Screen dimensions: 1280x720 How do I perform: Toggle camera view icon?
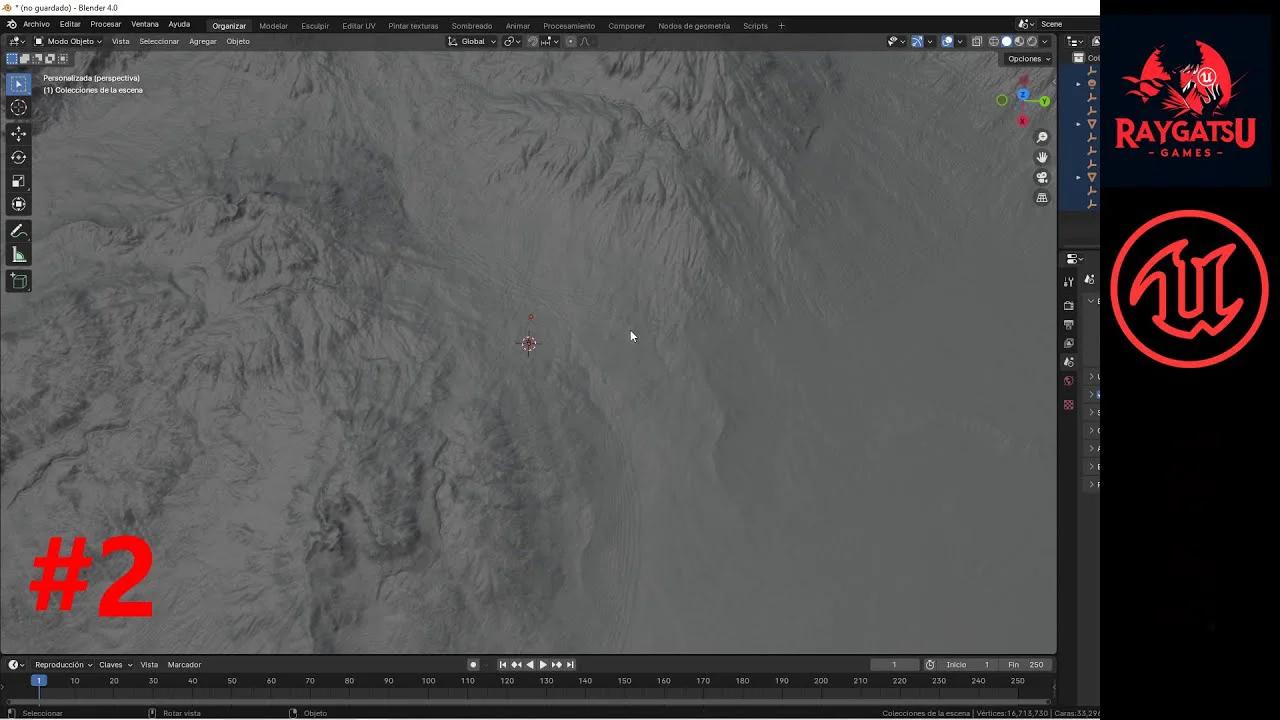coord(1042,178)
